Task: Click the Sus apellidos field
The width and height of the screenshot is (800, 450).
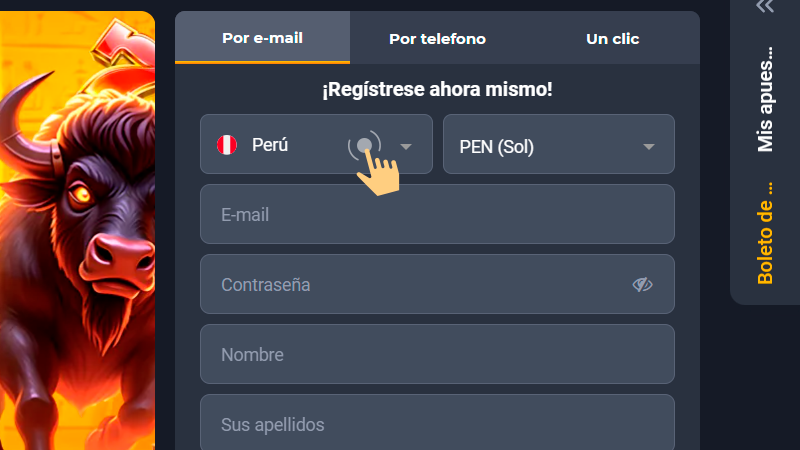Action: point(437,424)
